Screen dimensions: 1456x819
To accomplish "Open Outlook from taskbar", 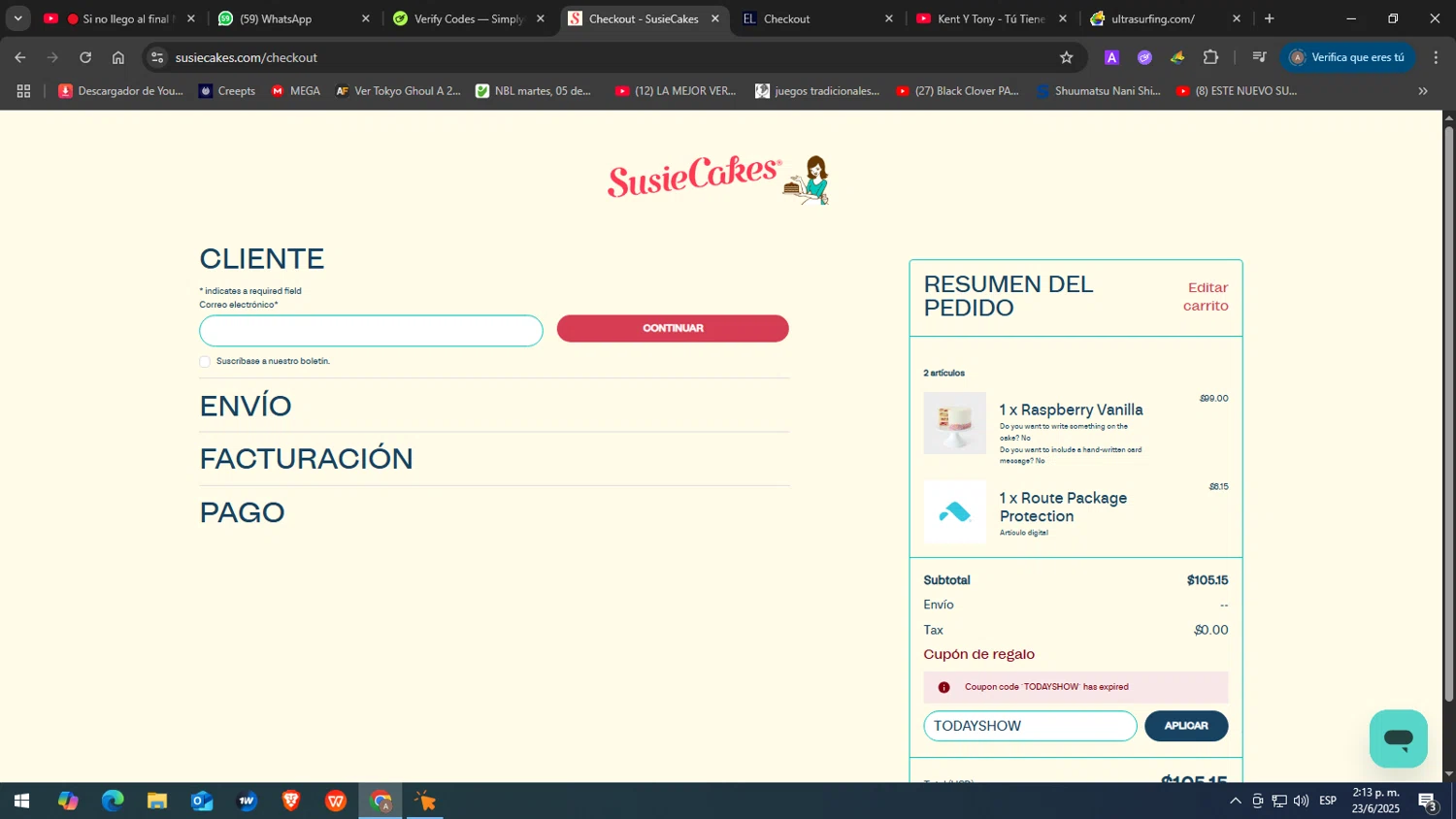I will 202,801.
